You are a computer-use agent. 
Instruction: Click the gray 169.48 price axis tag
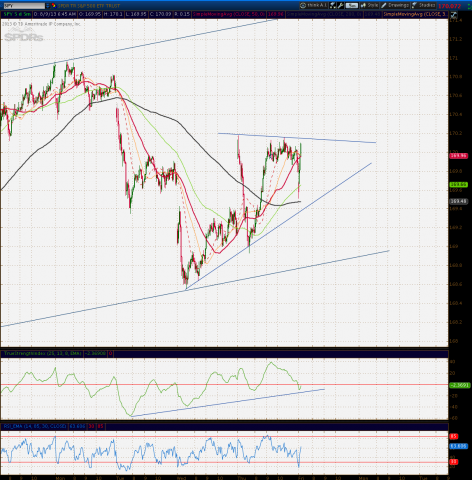tap(458, 201)
